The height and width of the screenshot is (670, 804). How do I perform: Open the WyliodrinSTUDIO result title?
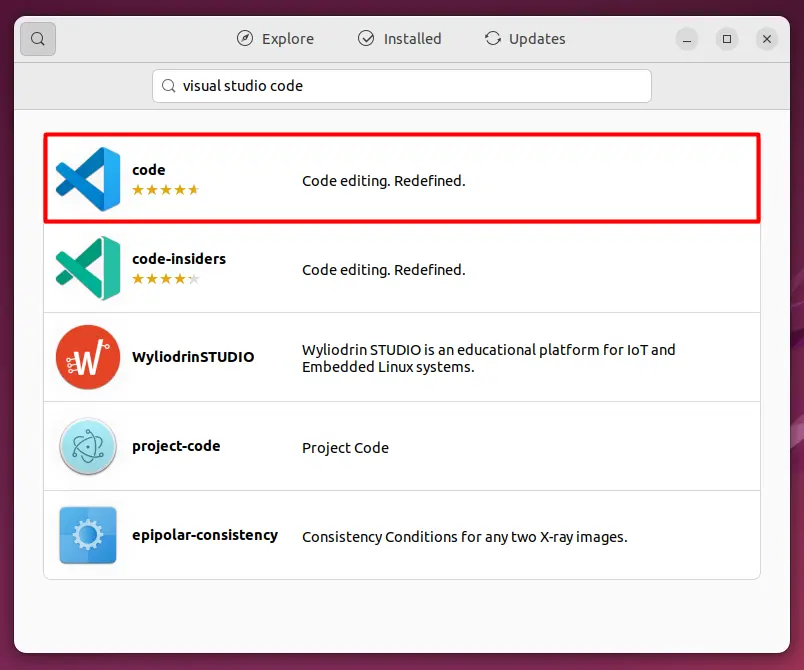point(193,357)
